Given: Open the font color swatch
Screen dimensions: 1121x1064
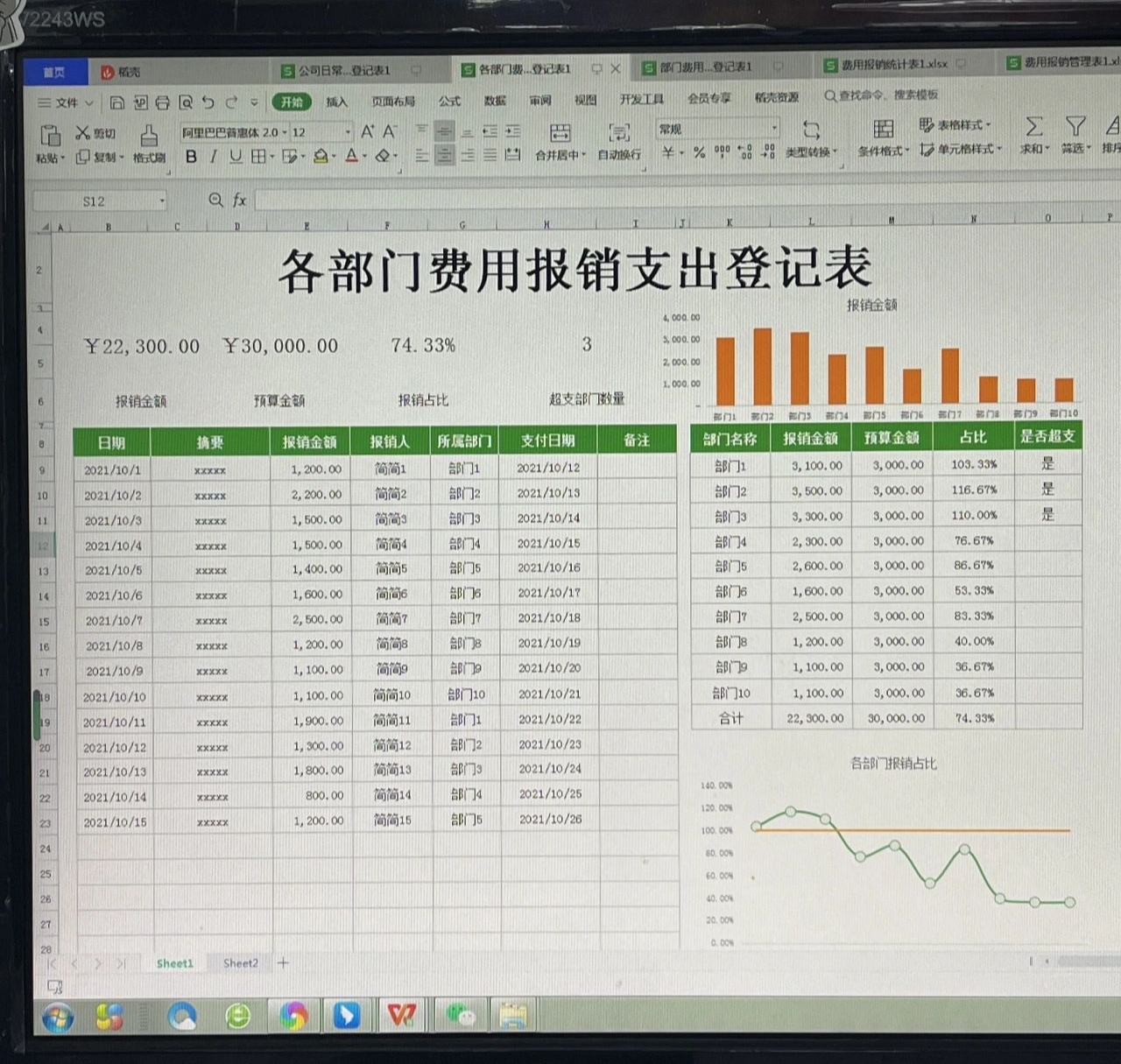Looking at the screenshot, I should click(352, 158).
